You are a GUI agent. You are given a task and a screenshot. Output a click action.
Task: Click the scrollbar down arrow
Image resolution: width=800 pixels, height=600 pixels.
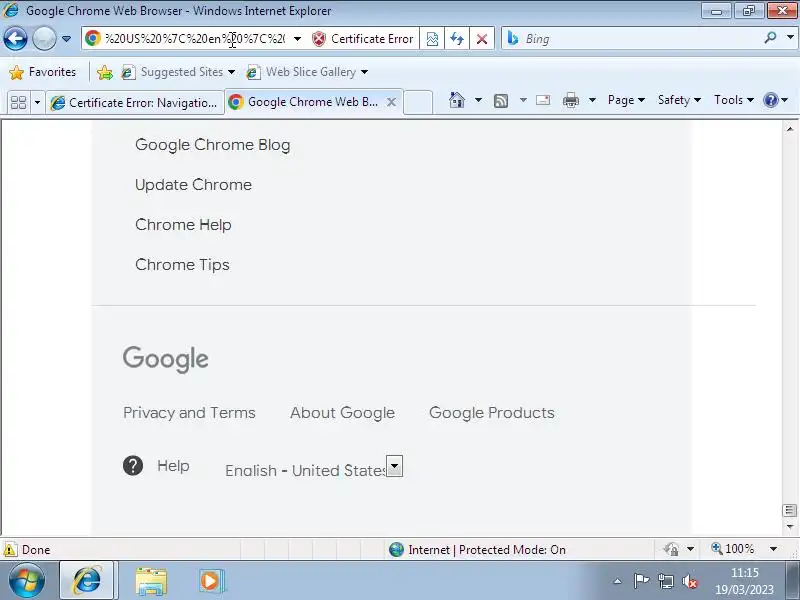(x=790, y=527)
